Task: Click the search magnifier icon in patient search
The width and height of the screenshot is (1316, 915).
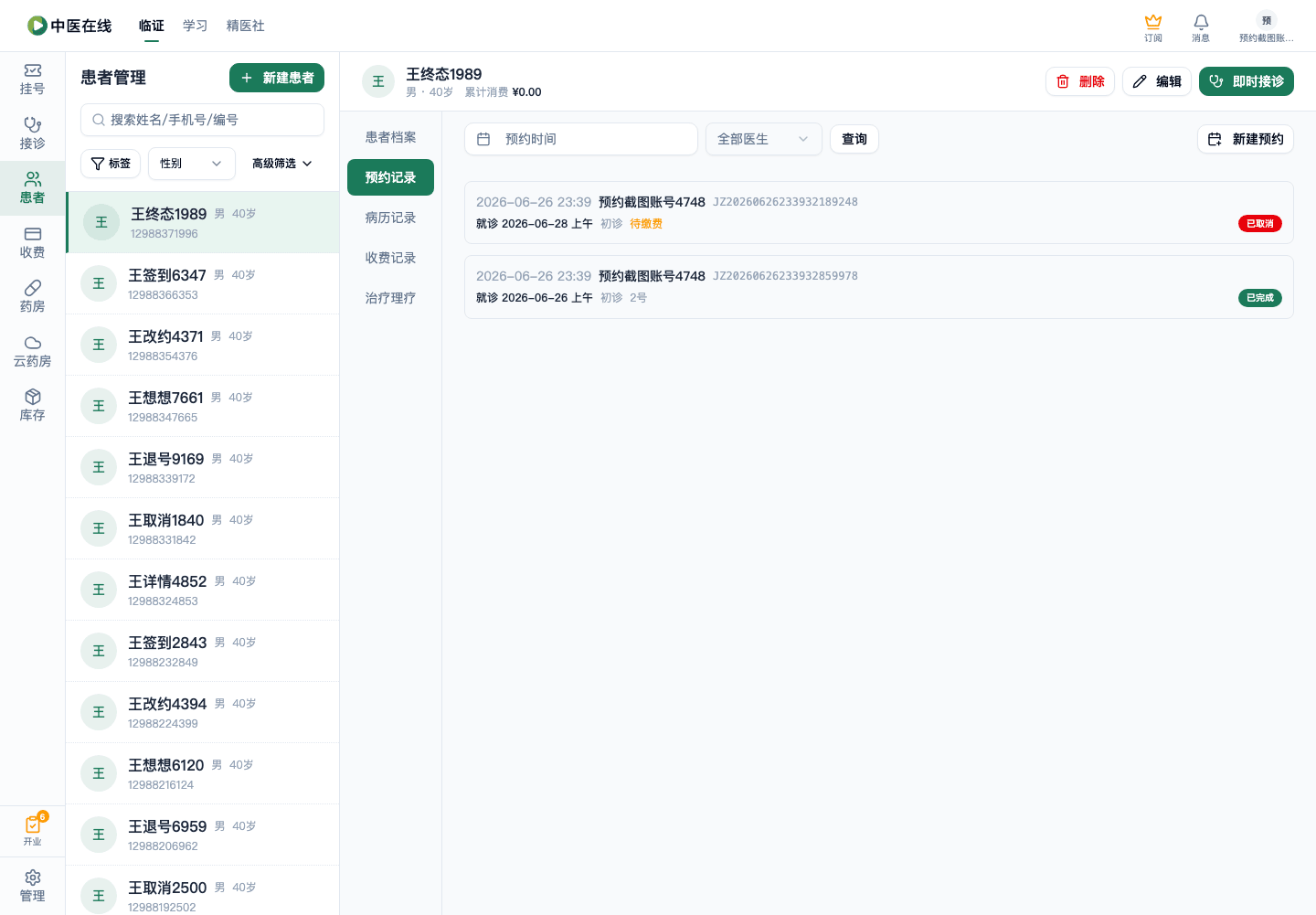Action: coord(99,120)
